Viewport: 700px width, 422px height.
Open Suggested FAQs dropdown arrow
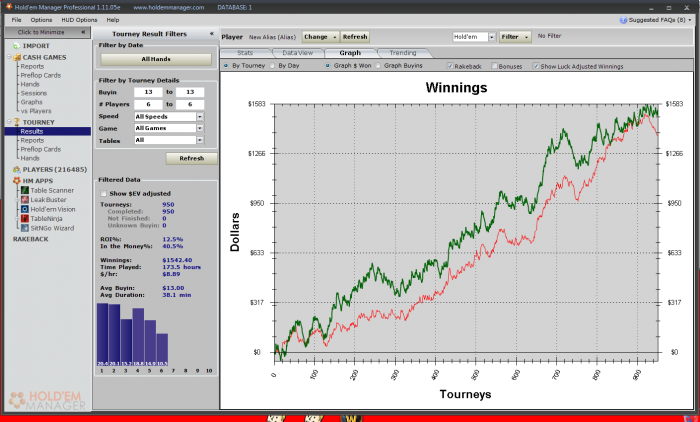[690, 20]
